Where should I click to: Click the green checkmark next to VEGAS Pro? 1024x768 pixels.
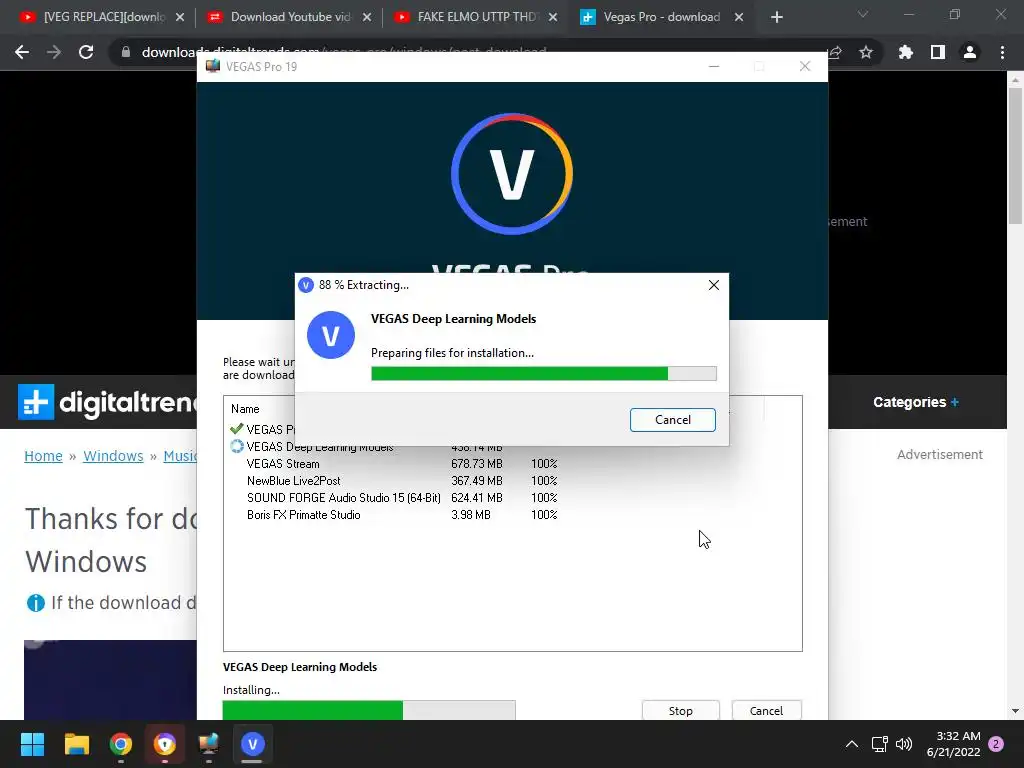coord(236,429)
